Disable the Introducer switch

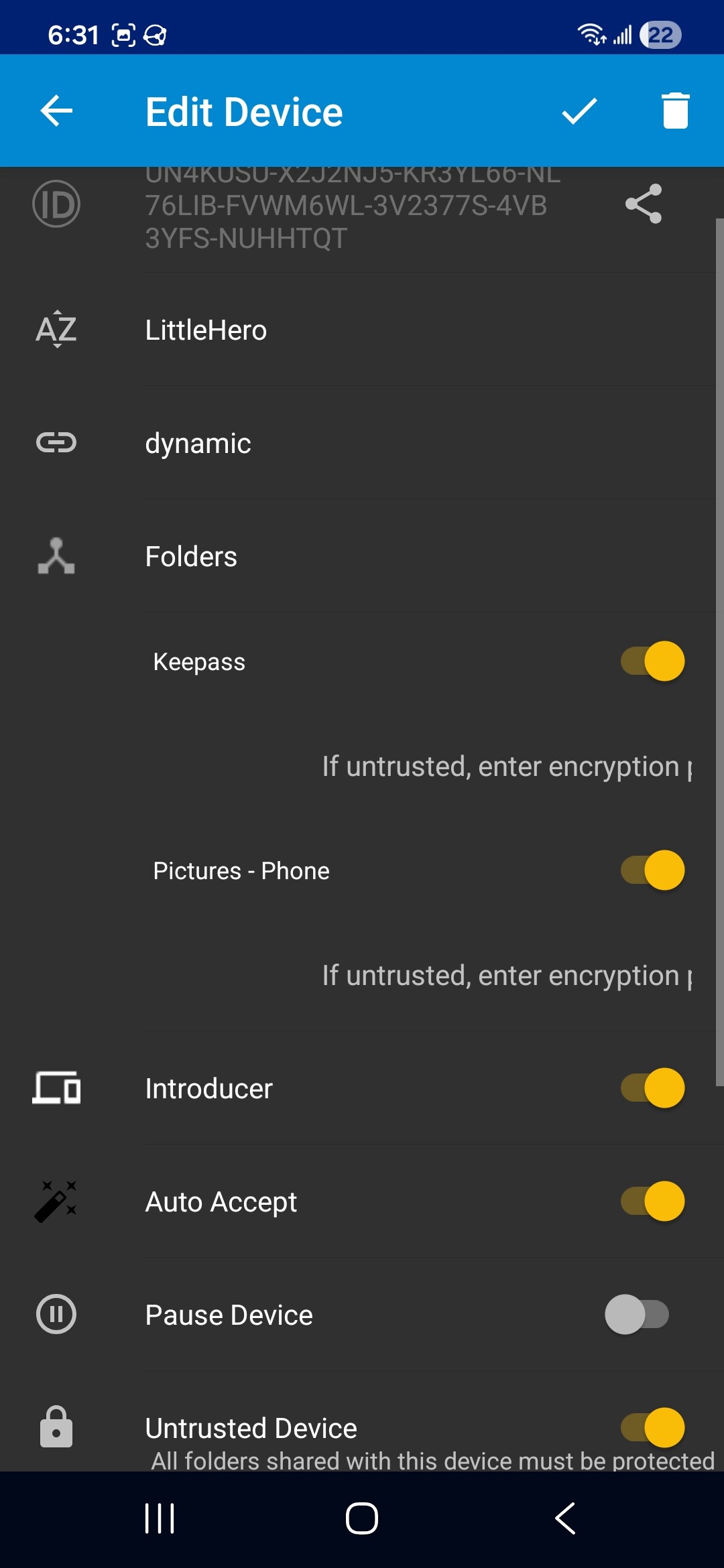pos(652,1088)
